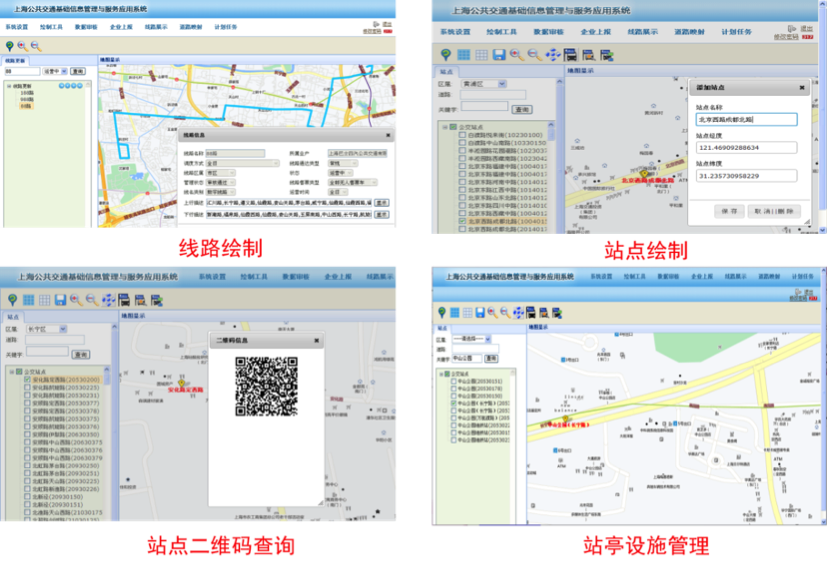The height and width of the screenshot is (571, 828).
Task: Zoom out with the magnifier in 站点绘制 toolbar
Action: [534, 55]
